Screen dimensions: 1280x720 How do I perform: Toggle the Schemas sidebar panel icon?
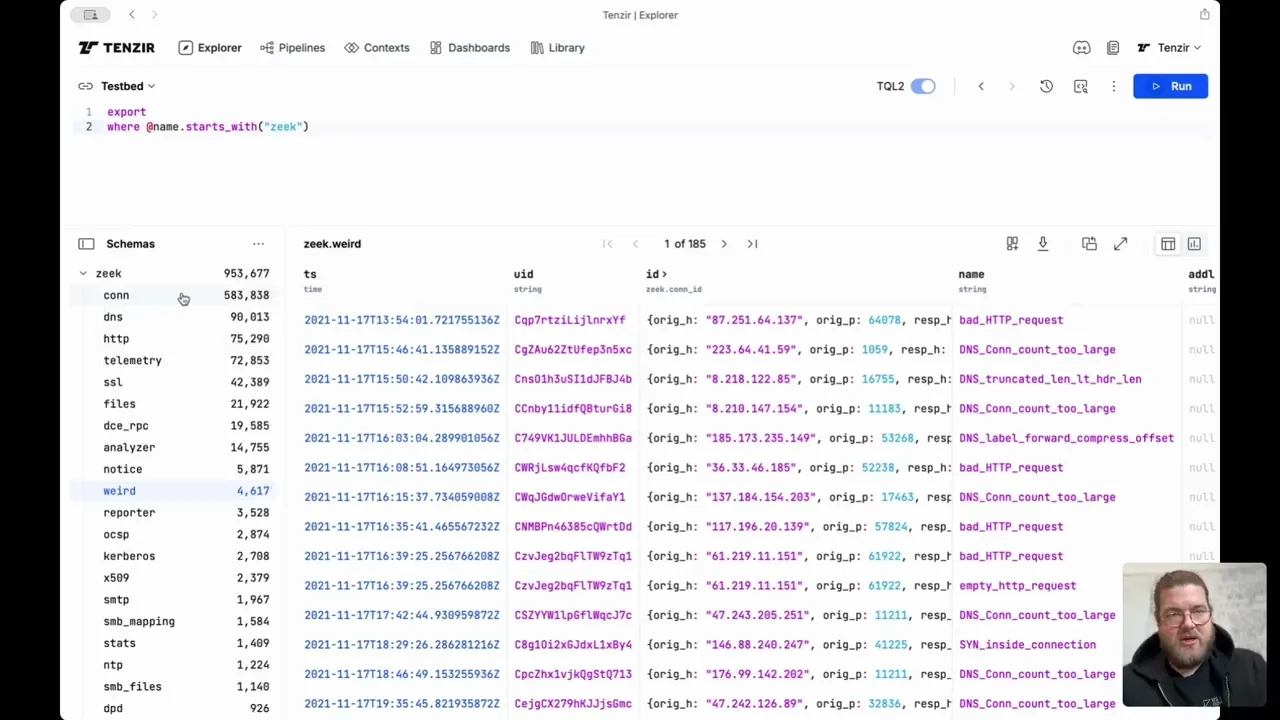86,243
